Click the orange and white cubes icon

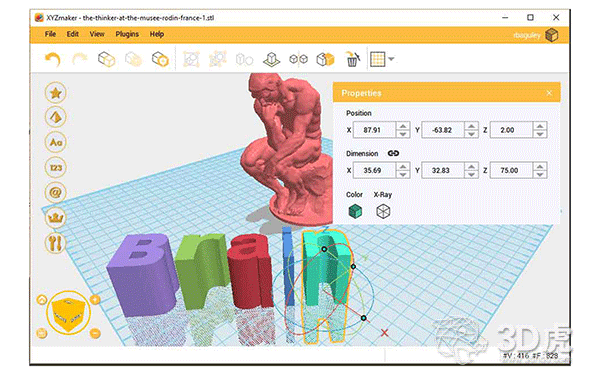tap(325, 59)
